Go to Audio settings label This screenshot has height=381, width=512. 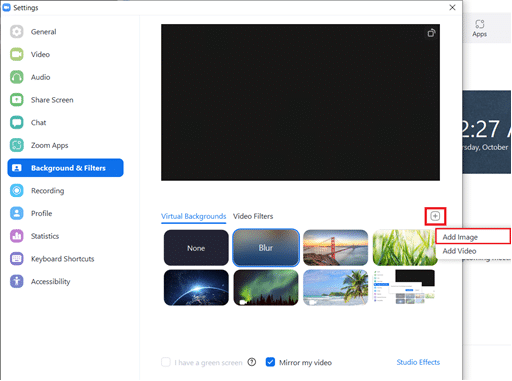point(41,77)
